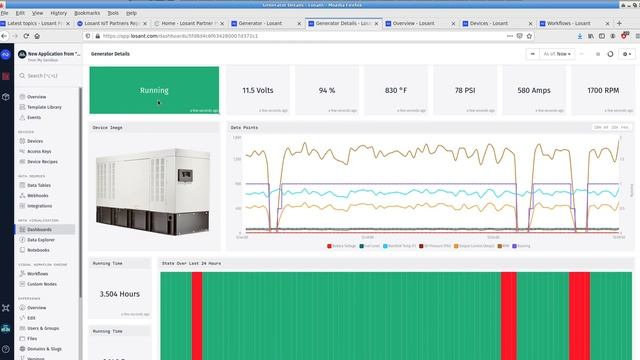Viewport: 640px width, 360px height.
Task: Click the back arrow in Firefox
Action: click(x=4, y=36)
